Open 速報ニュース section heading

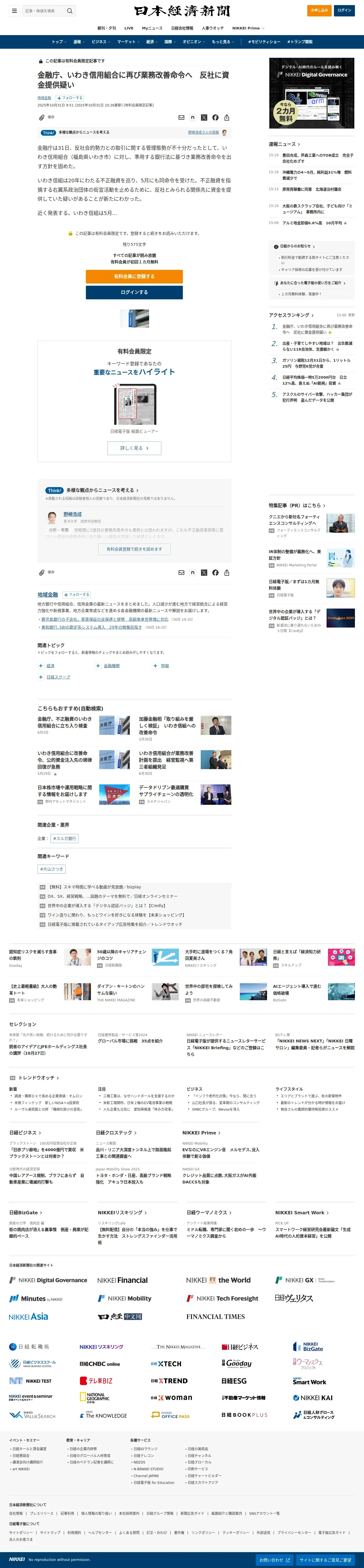click(x=284, y=144)
